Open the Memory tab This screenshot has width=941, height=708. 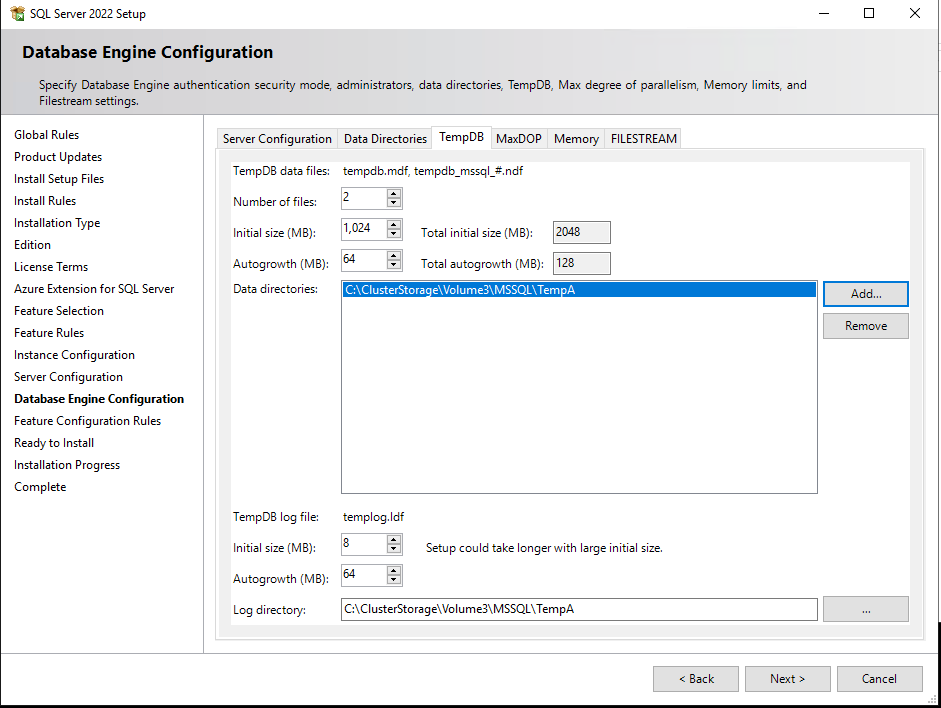point(576,139)
